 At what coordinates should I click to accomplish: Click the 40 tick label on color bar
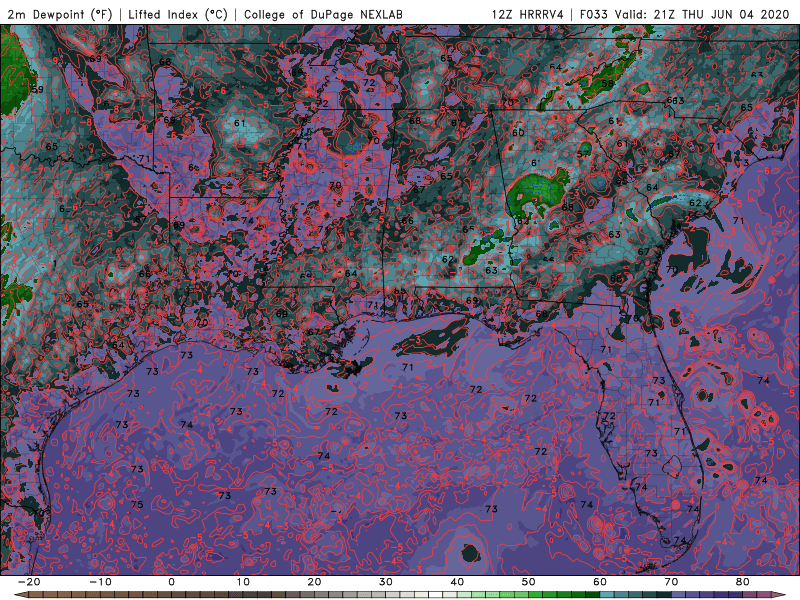(x=457, y=582)
